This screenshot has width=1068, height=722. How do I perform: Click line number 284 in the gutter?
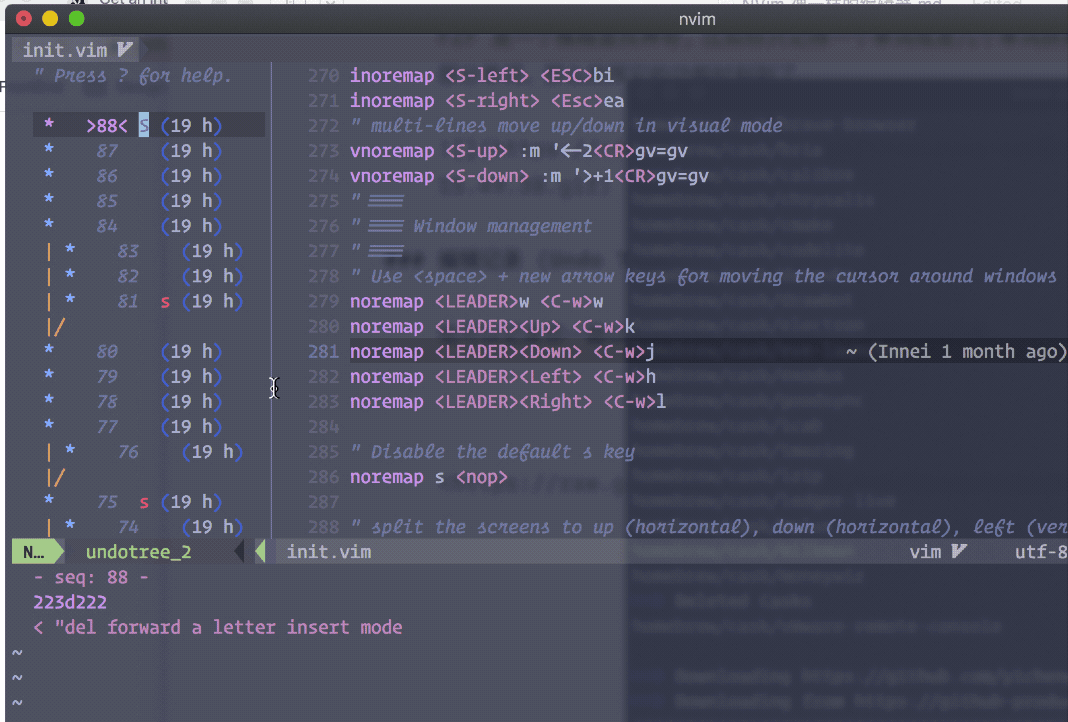[x=323, y=427]
